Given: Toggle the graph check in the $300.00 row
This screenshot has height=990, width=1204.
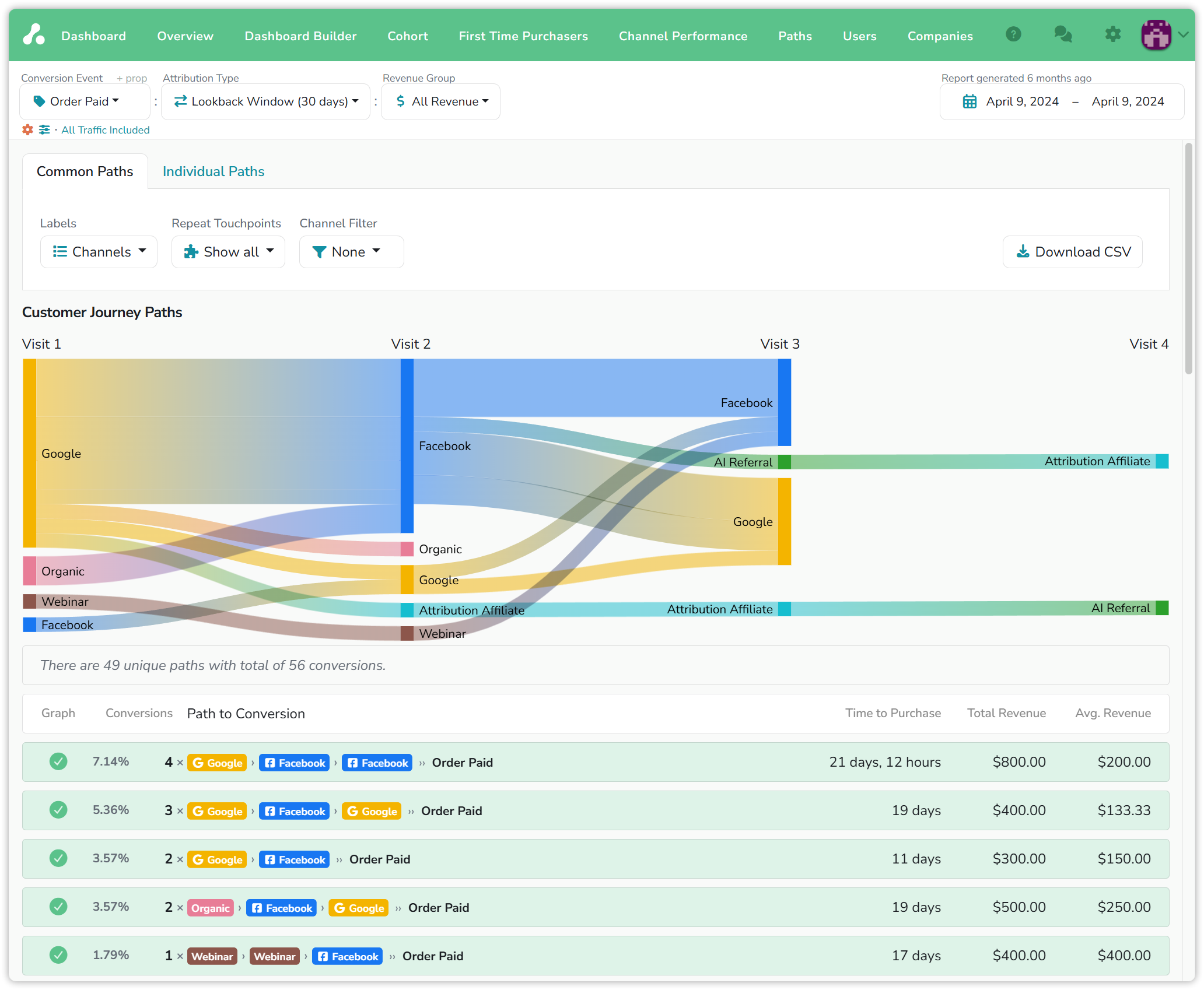Looking at the screenshot, I should (58, 858).
